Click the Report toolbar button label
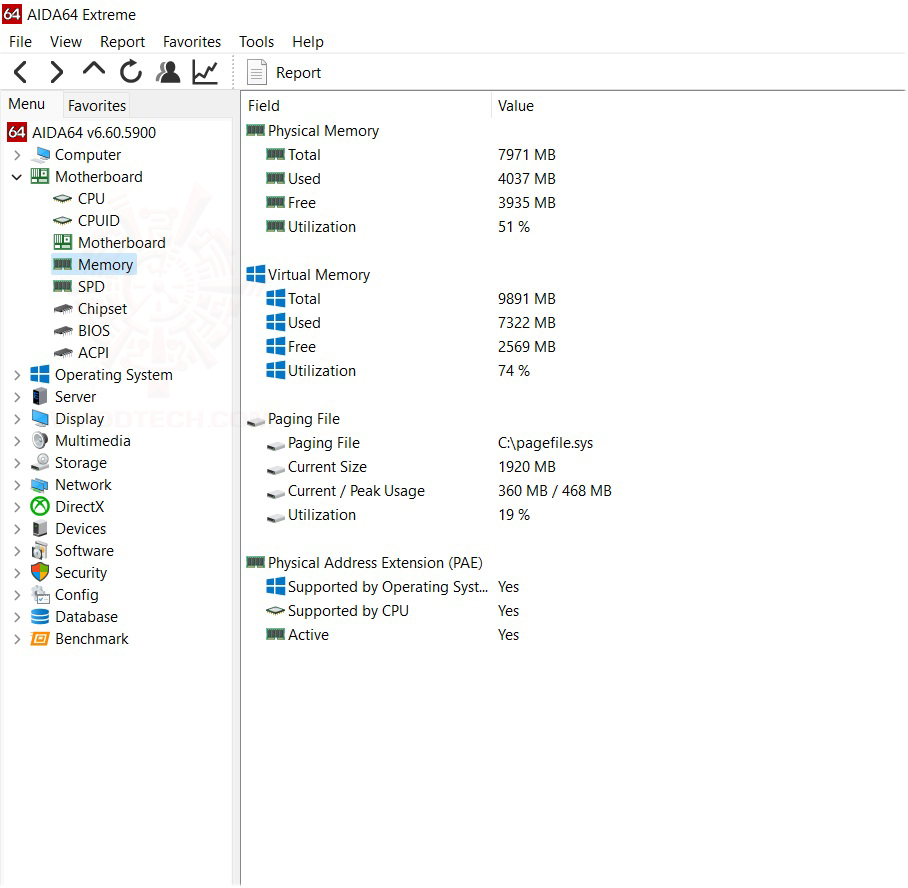The width and height of the screenshot is (908, 888). pyautogui.click(x=298, y=73)
